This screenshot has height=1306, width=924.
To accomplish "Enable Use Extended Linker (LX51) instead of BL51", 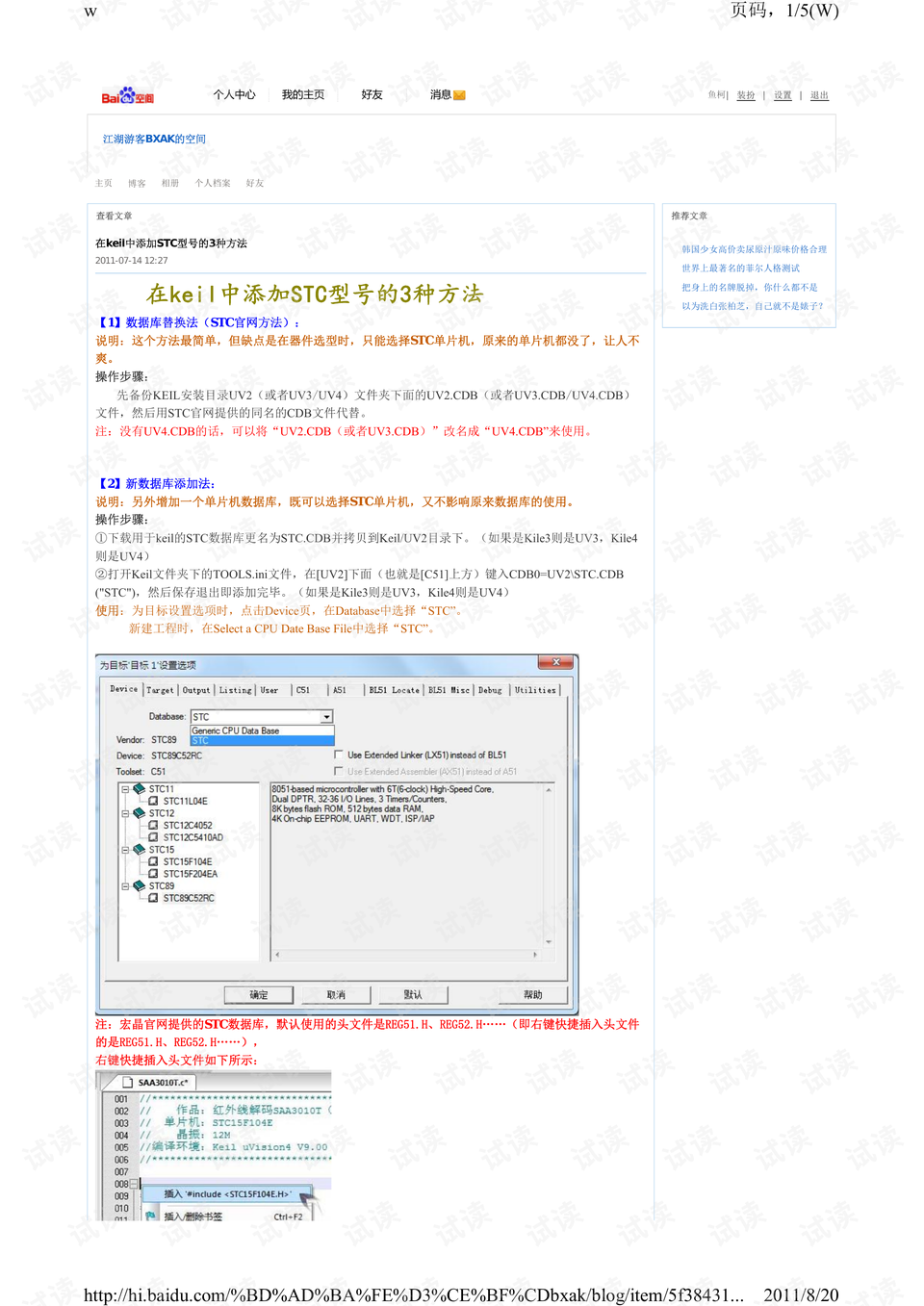I will pyautogui.click(x=339, y=755).
